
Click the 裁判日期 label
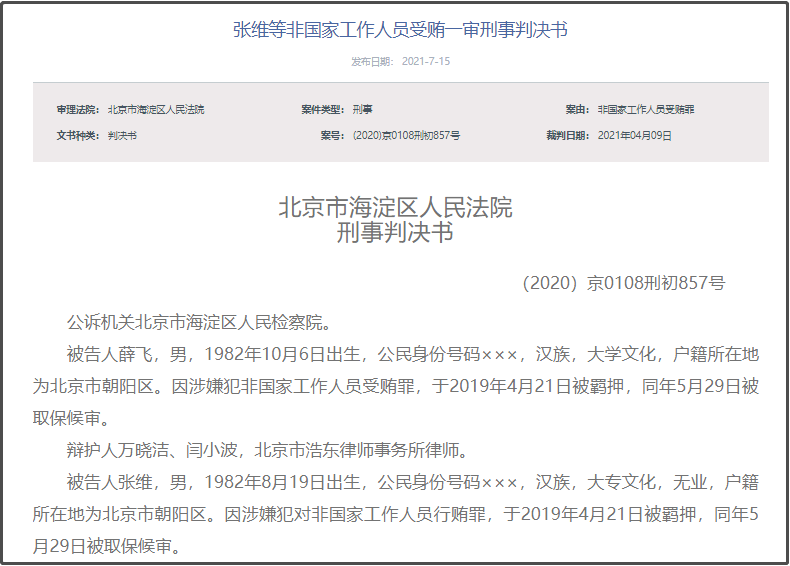[x=568, y=136]
